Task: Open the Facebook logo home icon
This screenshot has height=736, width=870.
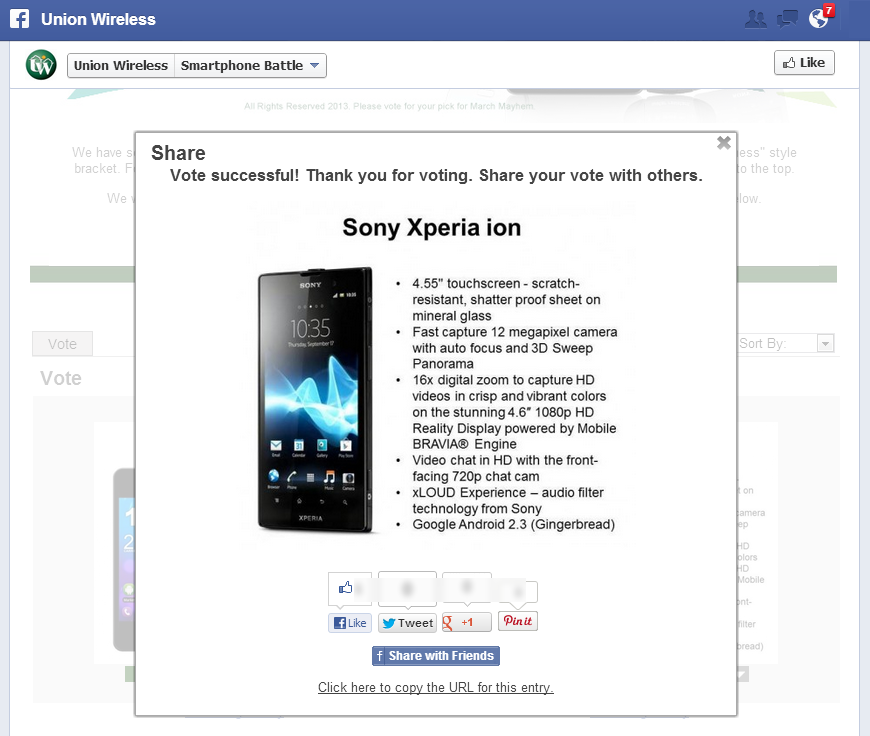Action: [19, 19]
